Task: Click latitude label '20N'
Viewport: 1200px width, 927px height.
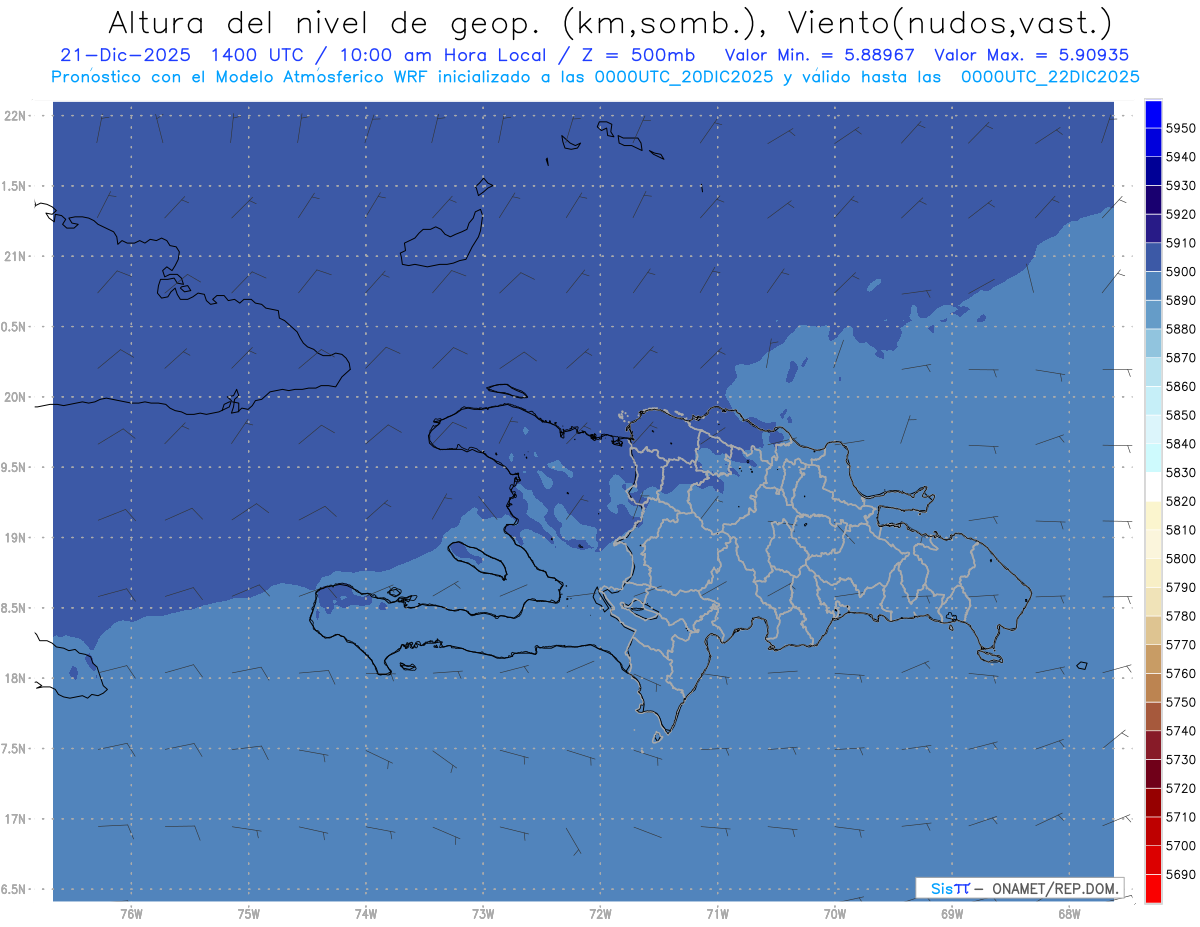Action: point(15,397)
